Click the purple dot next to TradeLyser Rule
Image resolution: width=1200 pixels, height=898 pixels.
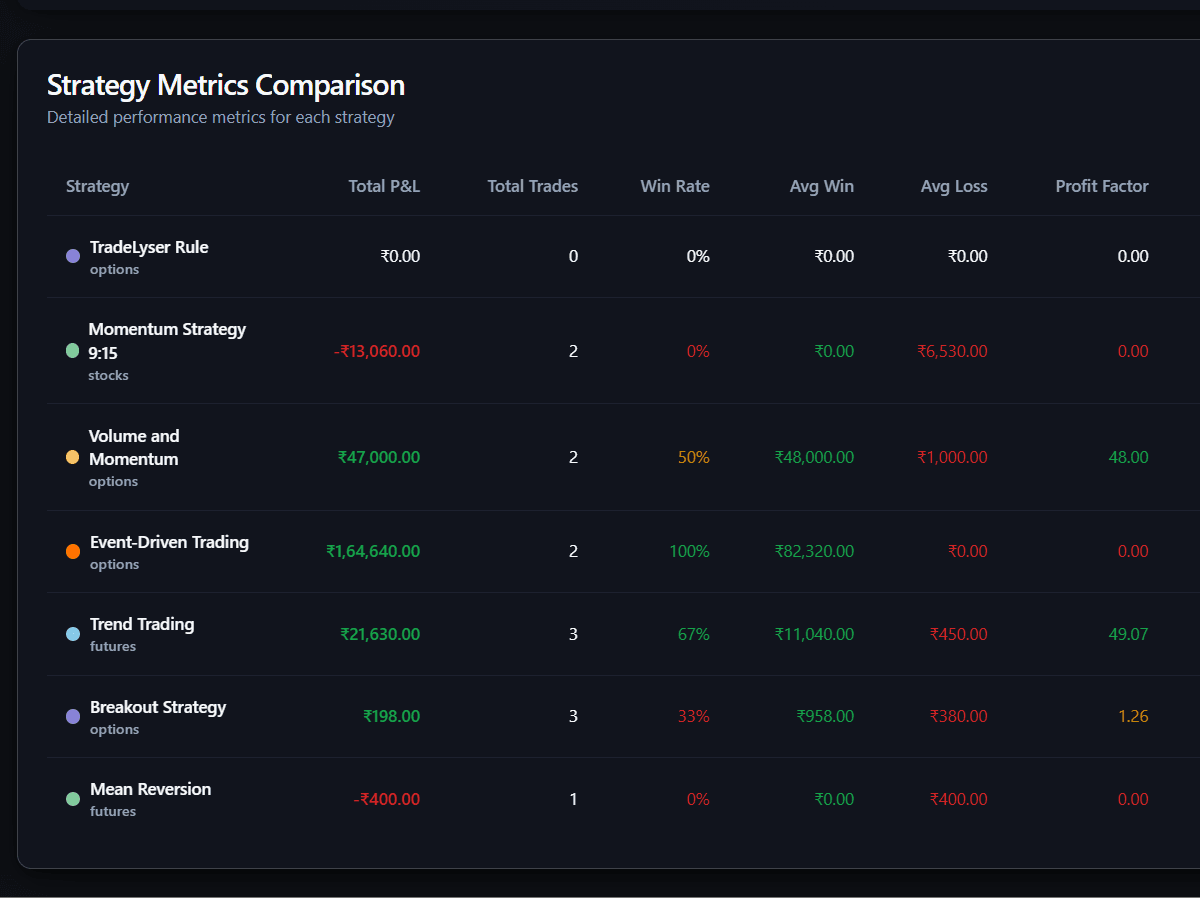click(x=72, y=256)
